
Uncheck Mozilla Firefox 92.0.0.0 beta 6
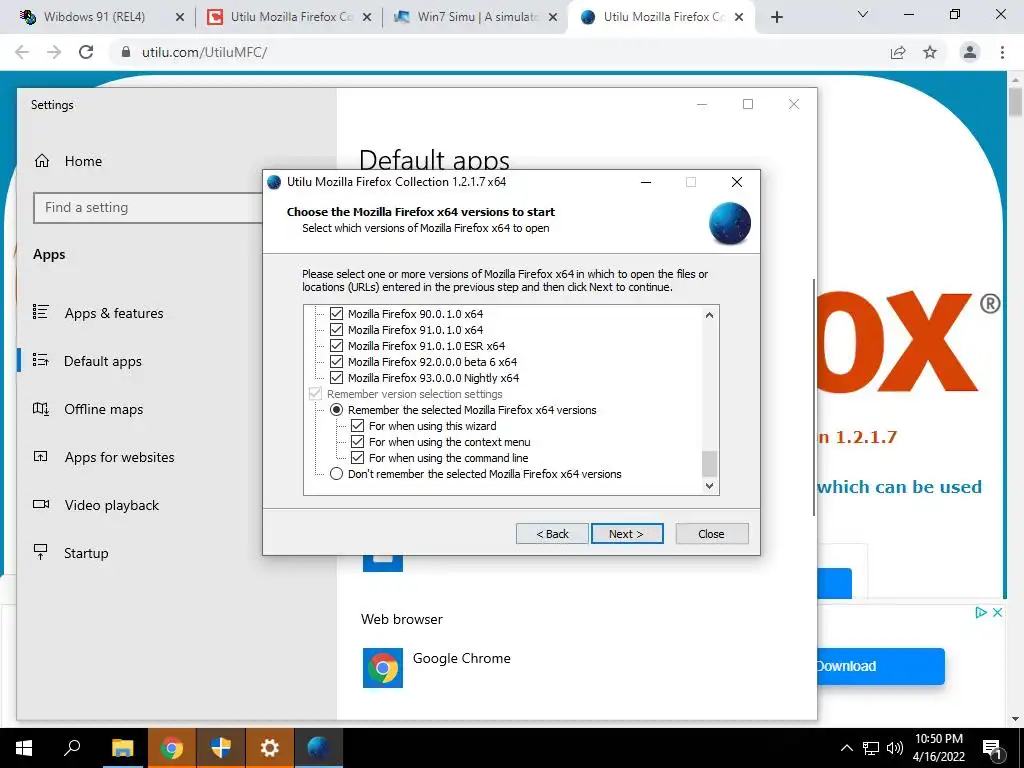coord(336,362)
